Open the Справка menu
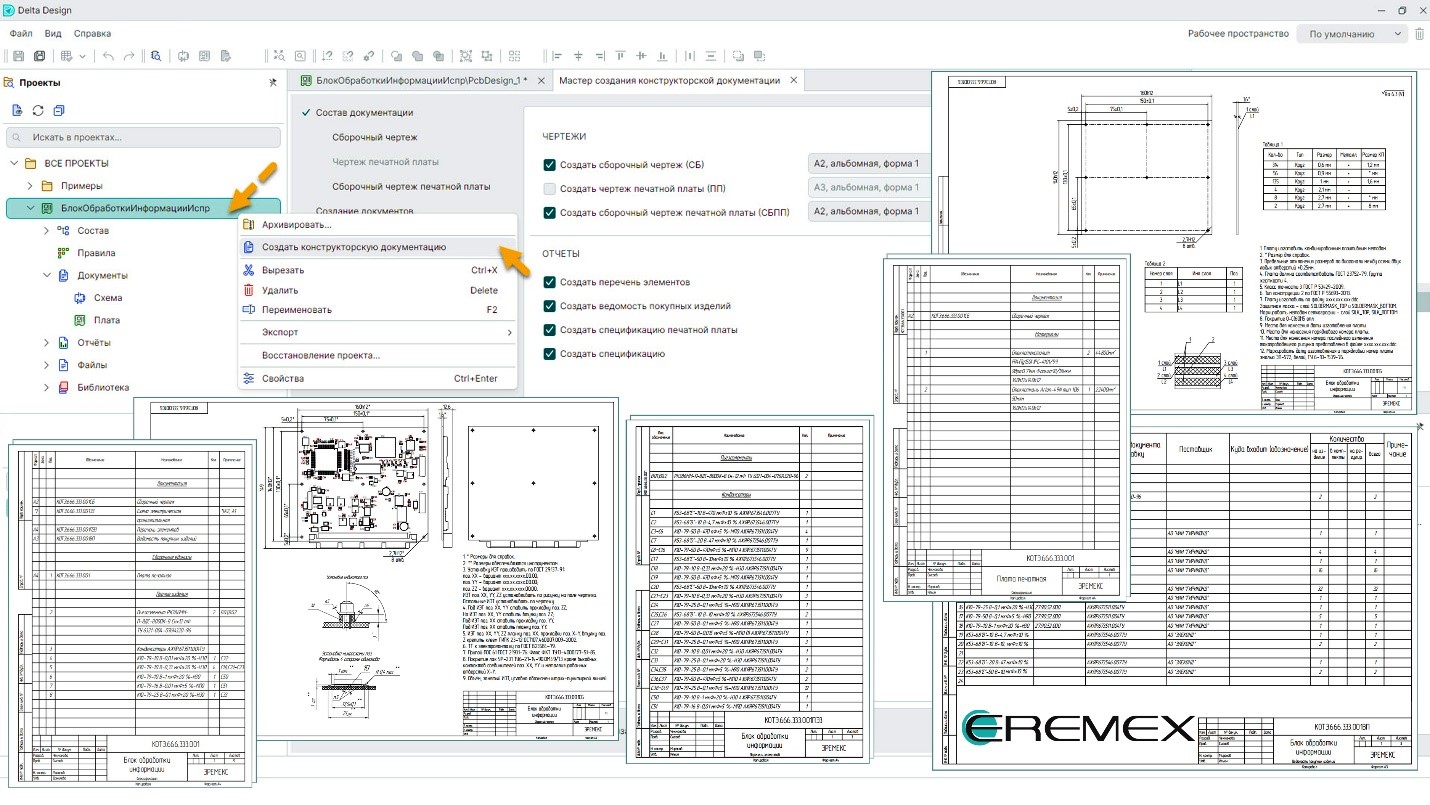 tap(93, 33)
